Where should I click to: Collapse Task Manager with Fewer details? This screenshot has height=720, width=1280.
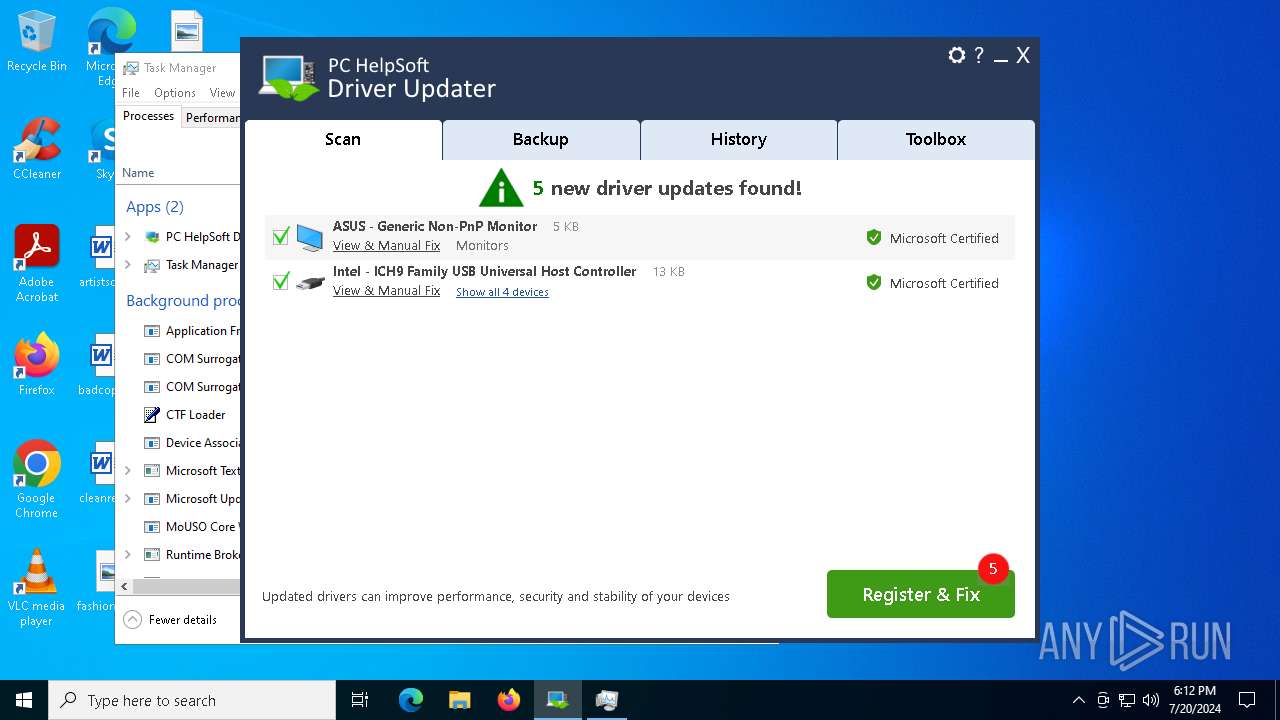170,620
